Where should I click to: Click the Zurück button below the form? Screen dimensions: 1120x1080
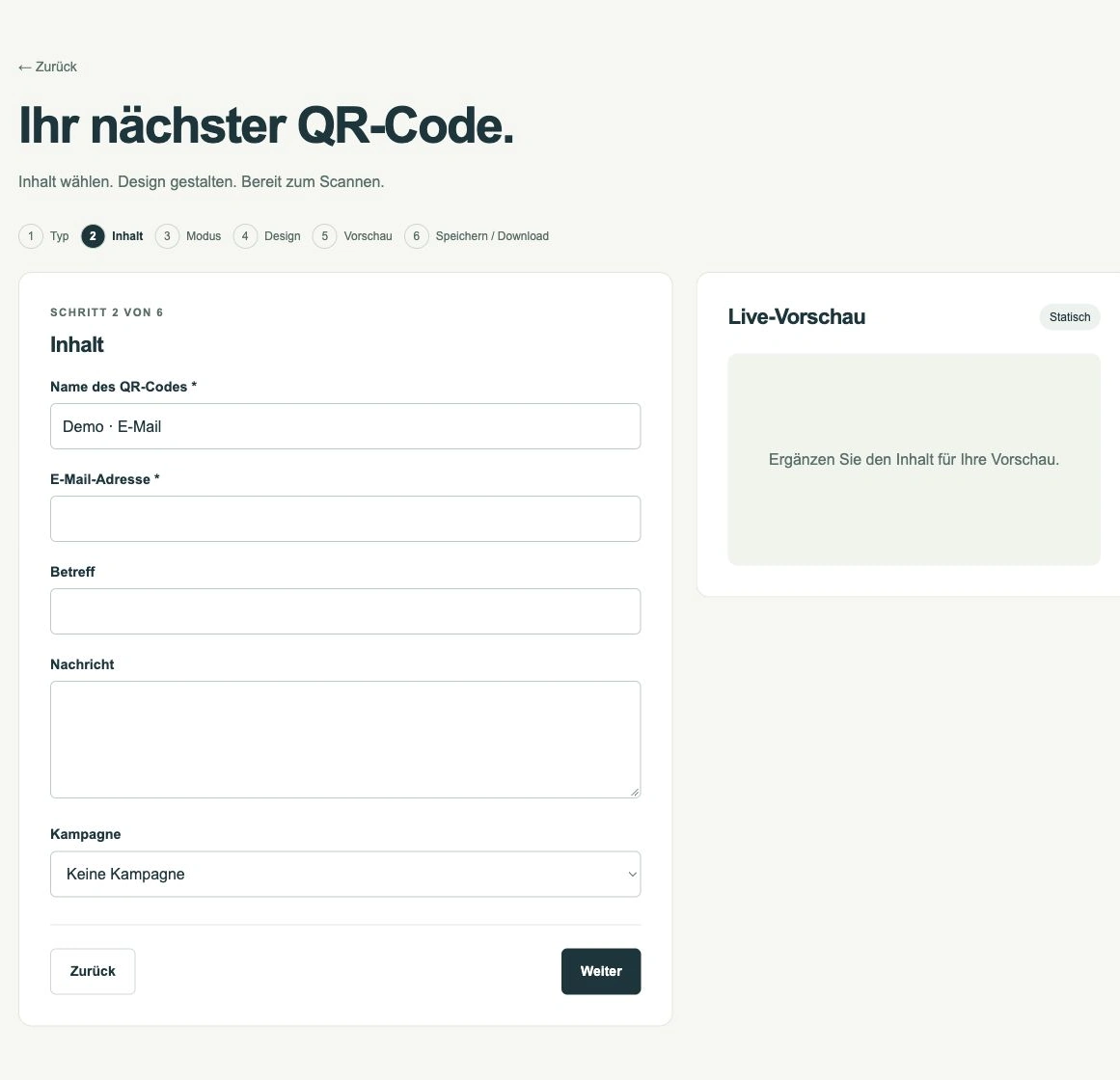(x=93, y=971)
